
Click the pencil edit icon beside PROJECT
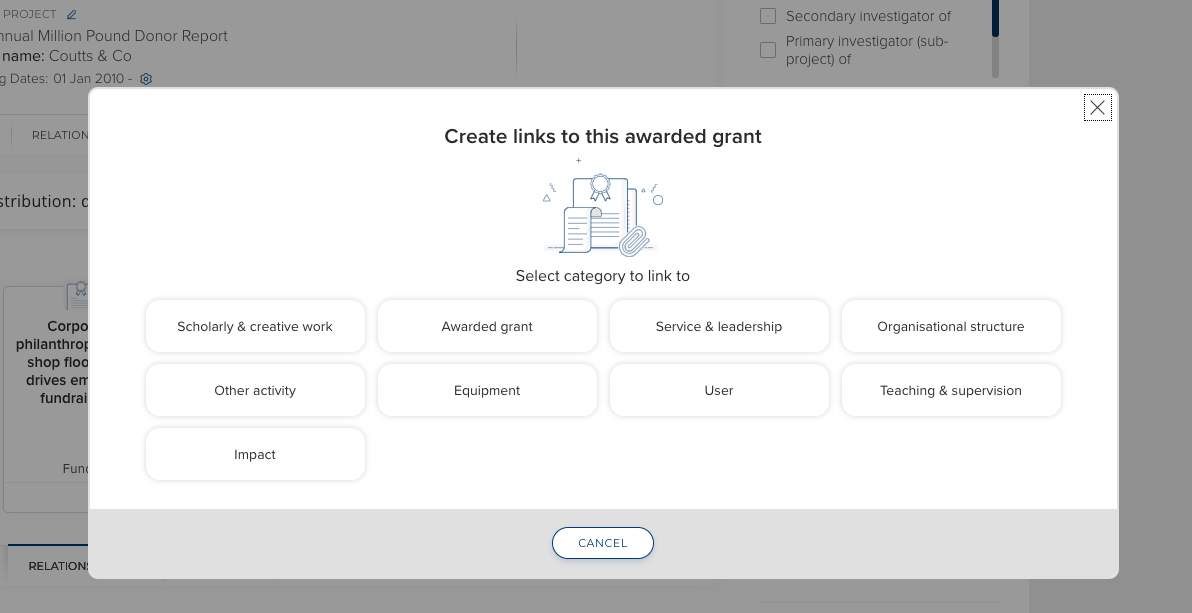tap(71, 15)
